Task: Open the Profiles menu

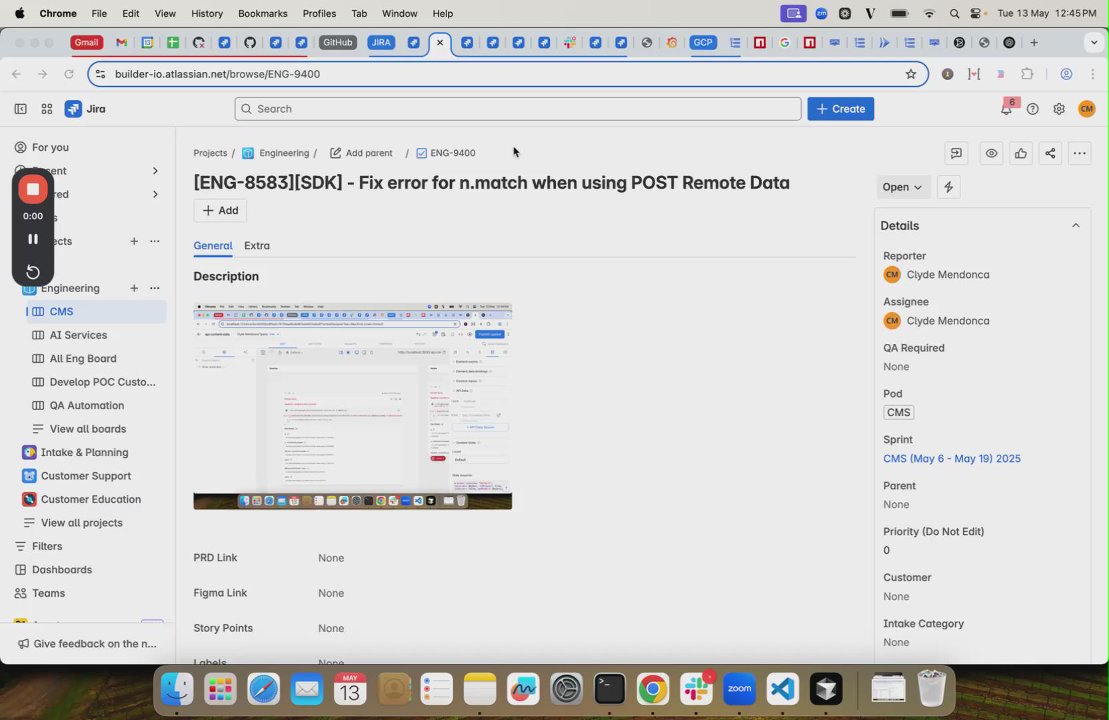Action: click(x=319, y=13)
